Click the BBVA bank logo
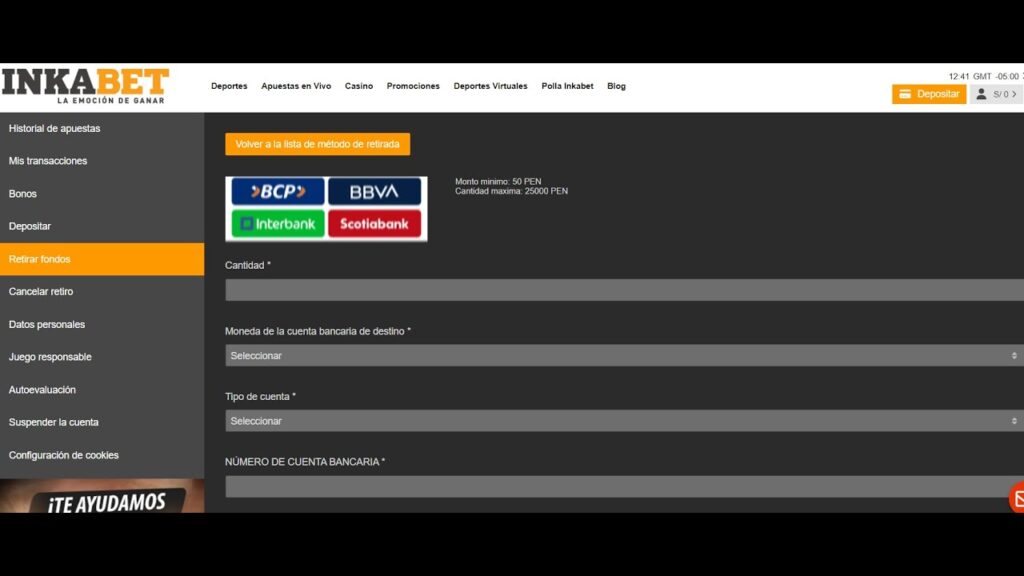This screenshot has width=1024, height=576. [374, 191]
